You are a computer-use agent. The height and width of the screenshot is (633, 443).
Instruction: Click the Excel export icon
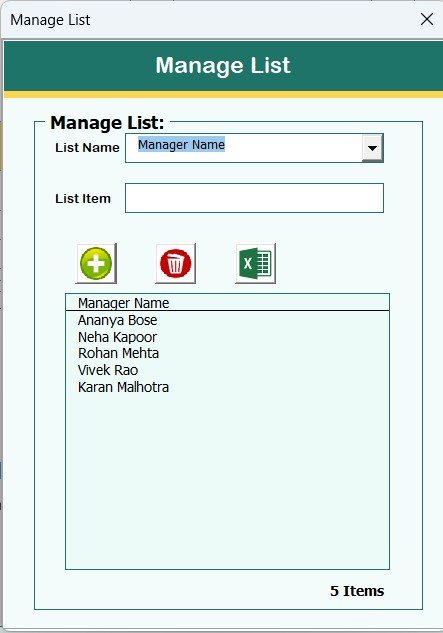[256, 263]
